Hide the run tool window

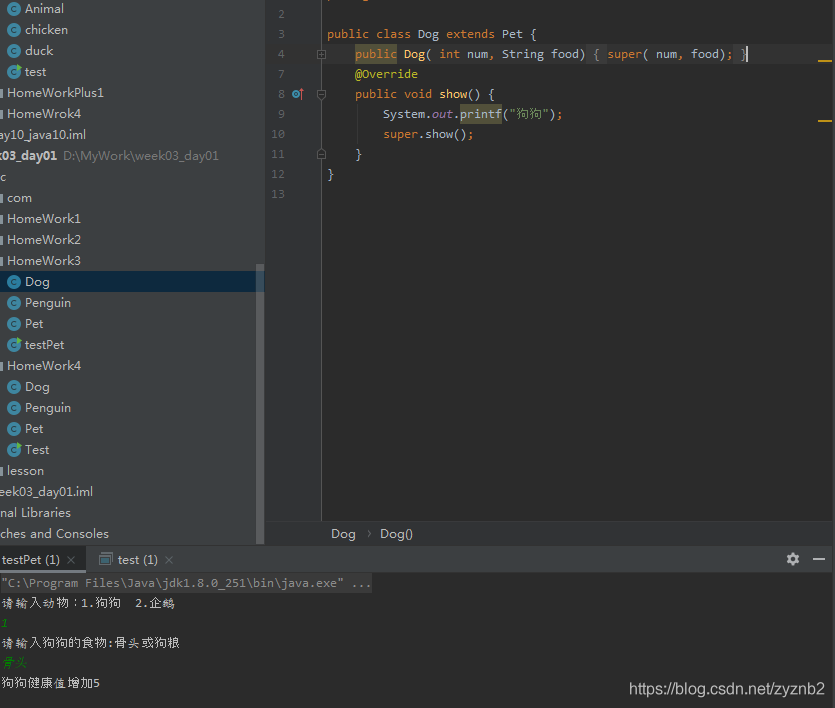click(x=818, y=559)
